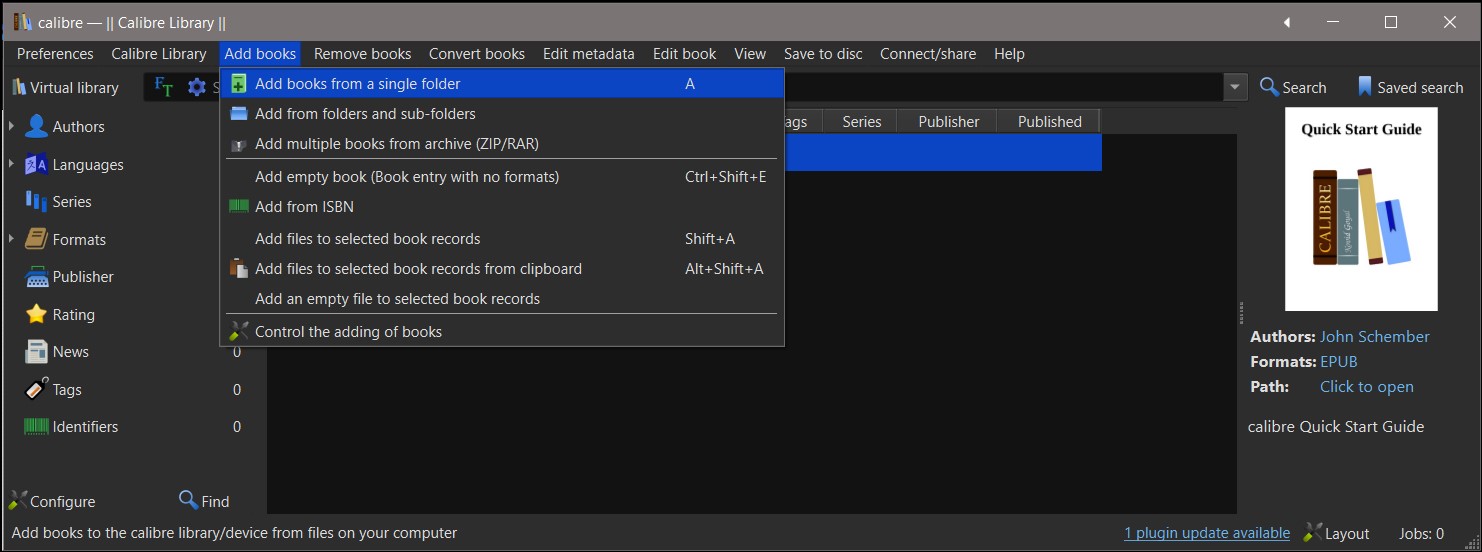The width and height of the screenshot is (1482, 552).
Task: Click the blue gear icon beside the search bar
Action: (x=197, y=88)
